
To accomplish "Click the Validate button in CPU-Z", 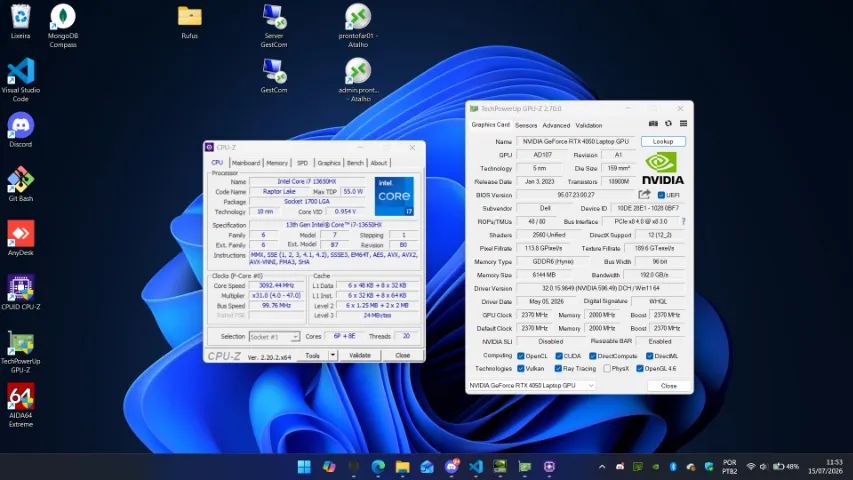I will click(x=360, y=355).
